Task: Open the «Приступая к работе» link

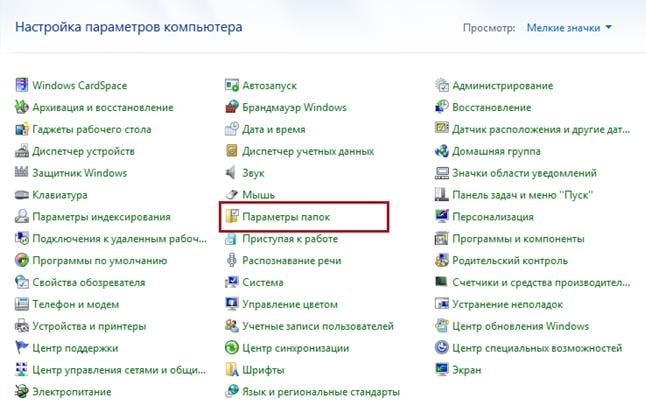Action: (290, 238)
